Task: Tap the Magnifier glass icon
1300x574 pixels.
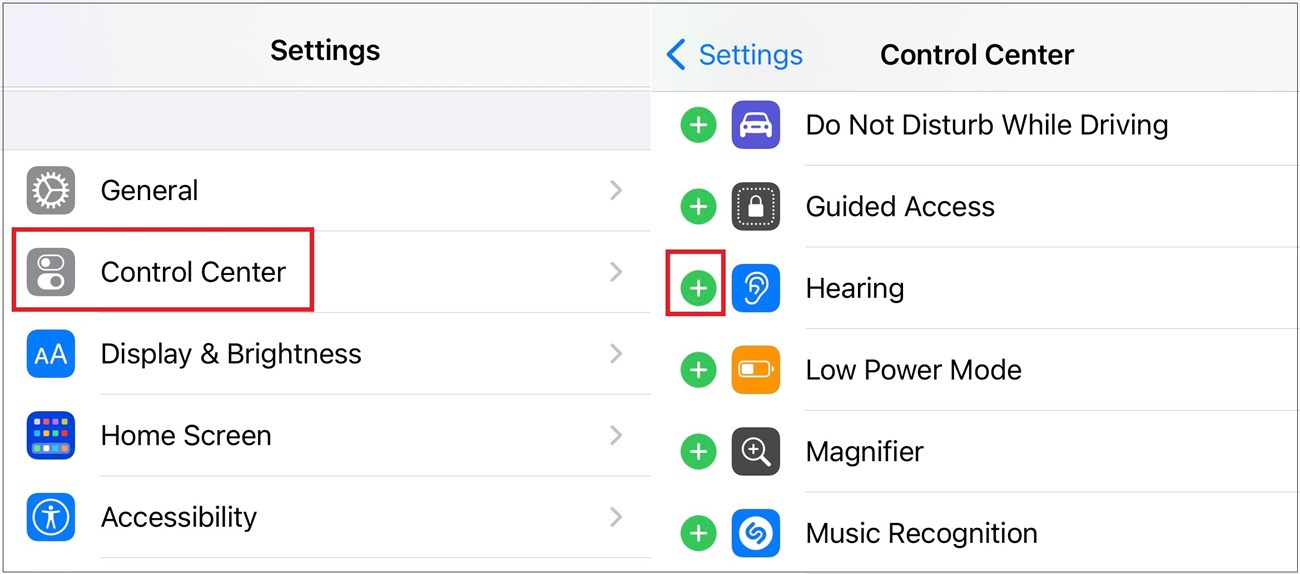Action: [756, 452]
